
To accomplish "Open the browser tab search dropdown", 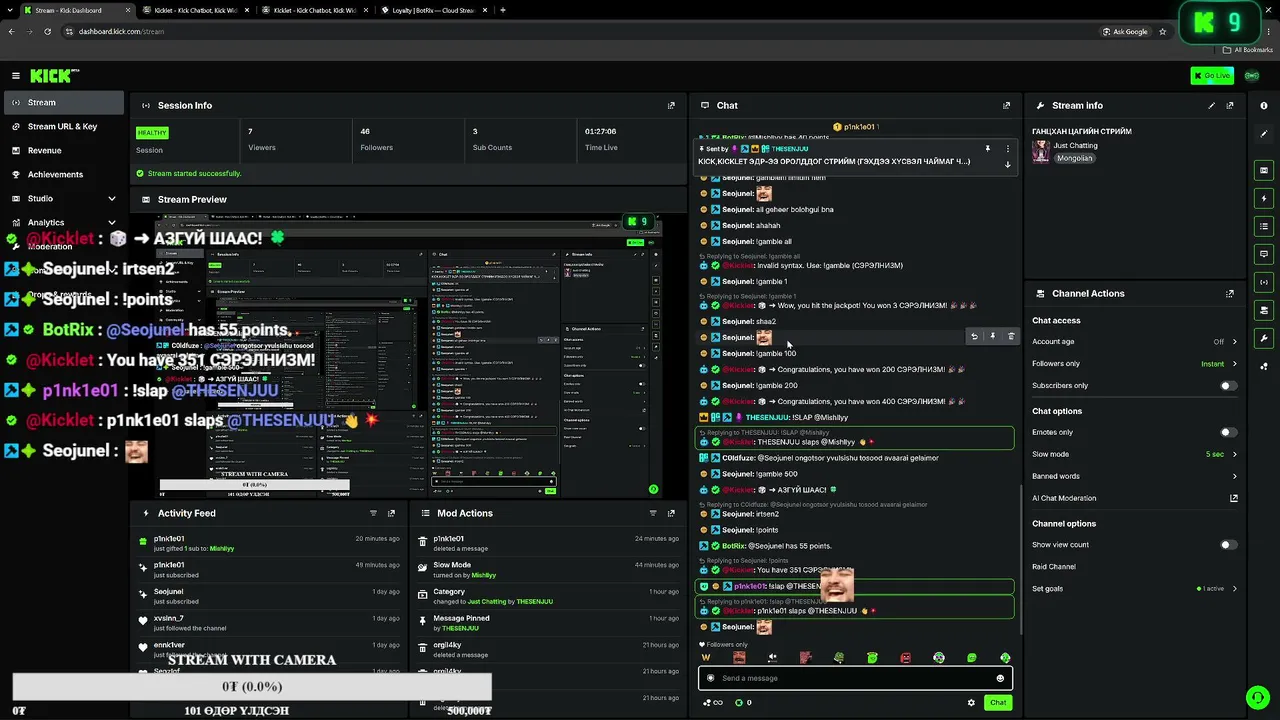I will coord(11,10).
